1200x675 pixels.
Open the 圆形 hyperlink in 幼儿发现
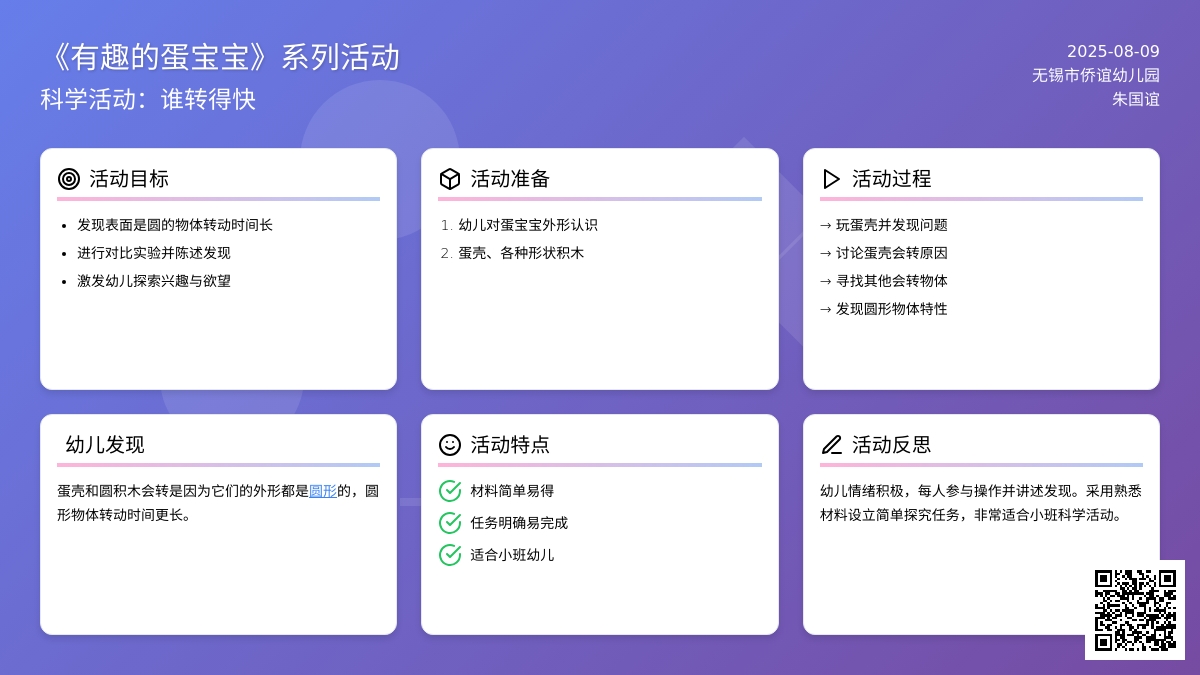323,491
